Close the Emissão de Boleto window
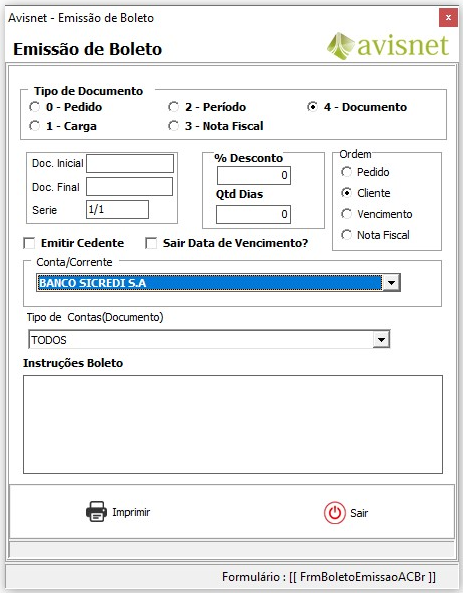Image resolution: width=463 pixels, height=593 pixels. coord(448,17)
